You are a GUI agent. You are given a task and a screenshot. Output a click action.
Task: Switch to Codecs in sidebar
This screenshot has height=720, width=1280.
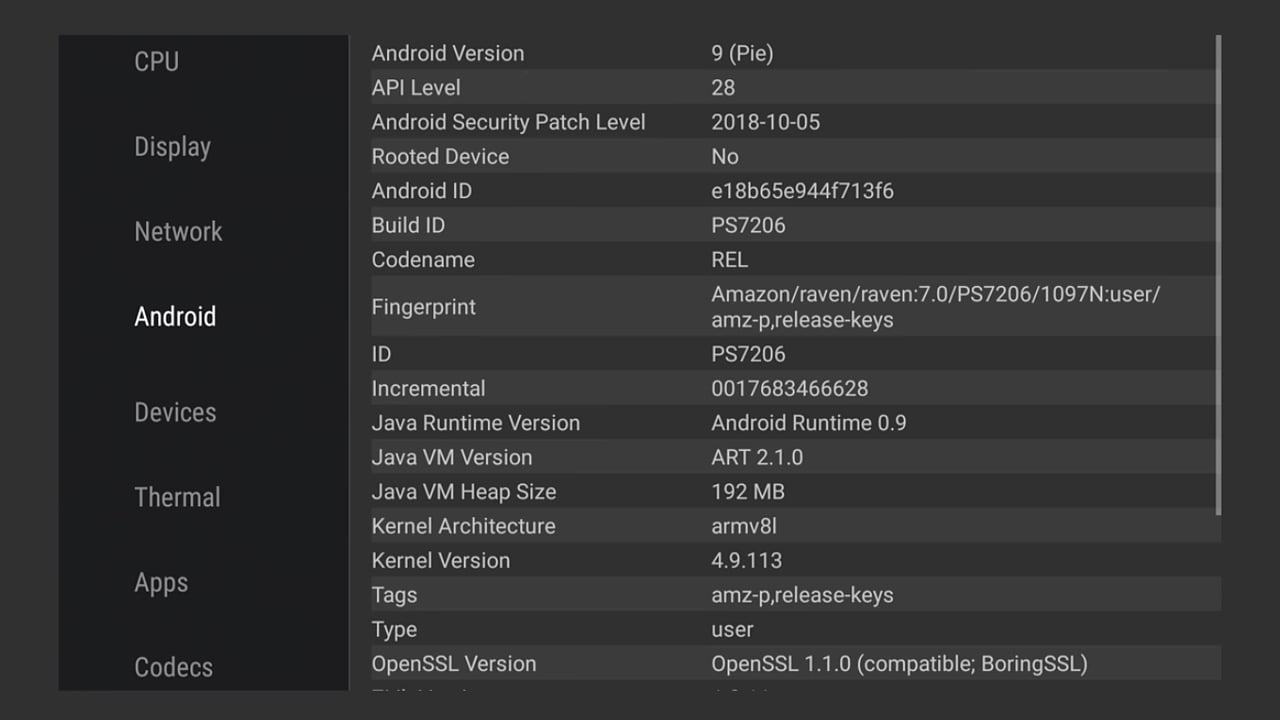[x=173, y=667]
